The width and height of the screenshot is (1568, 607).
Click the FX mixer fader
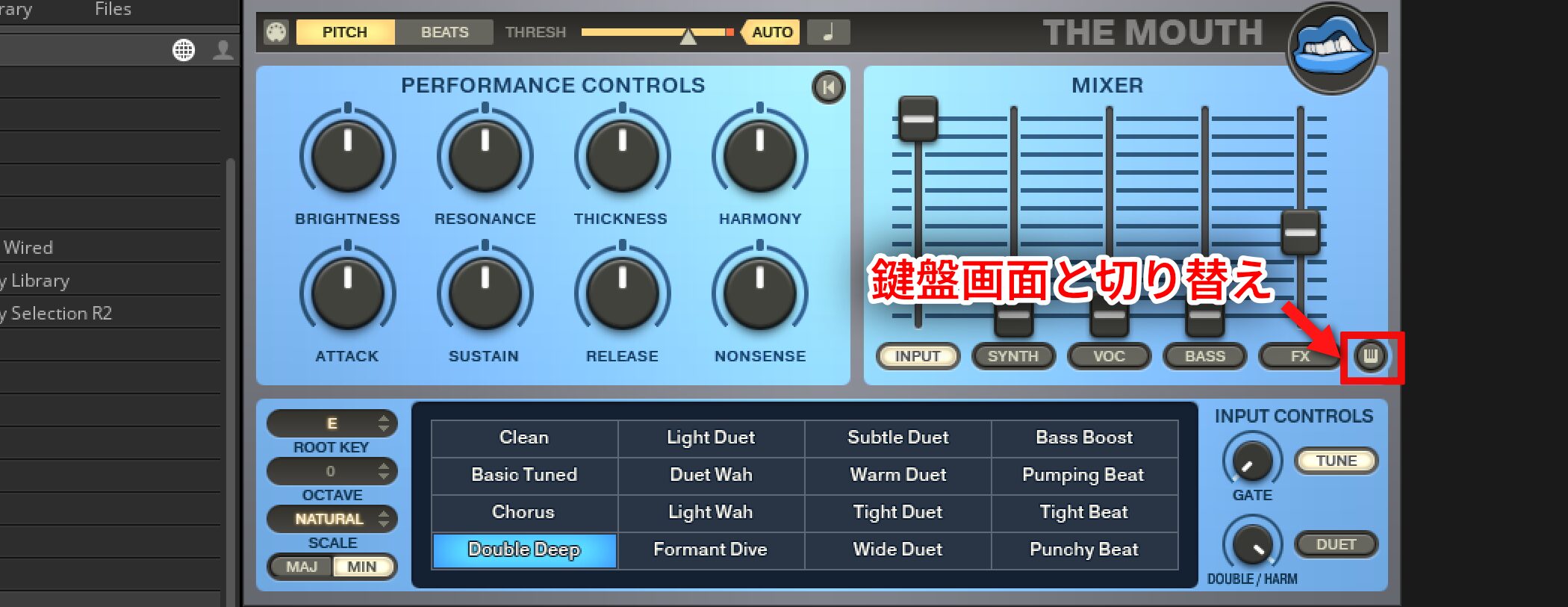coord(1300,233)
